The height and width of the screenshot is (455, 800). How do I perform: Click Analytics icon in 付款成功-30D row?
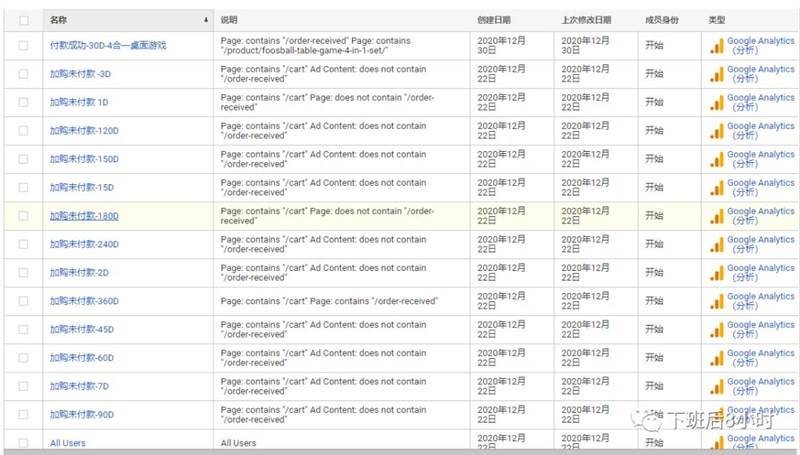(717, 46)
